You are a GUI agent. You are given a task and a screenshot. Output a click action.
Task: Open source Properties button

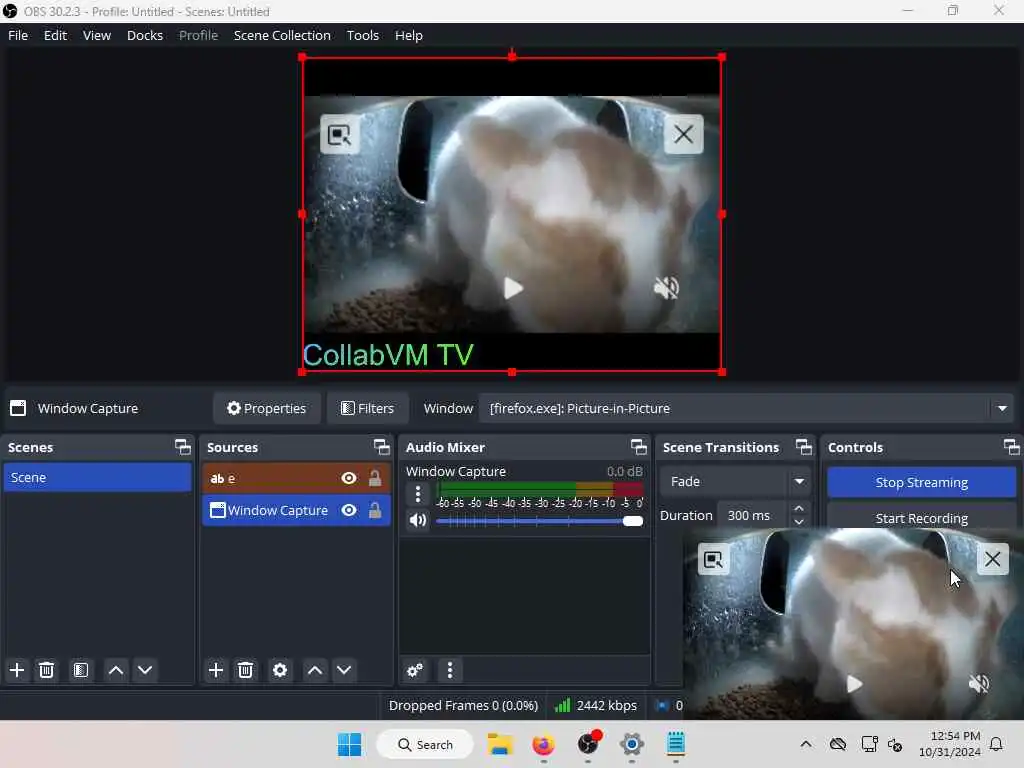click(266, 408)
